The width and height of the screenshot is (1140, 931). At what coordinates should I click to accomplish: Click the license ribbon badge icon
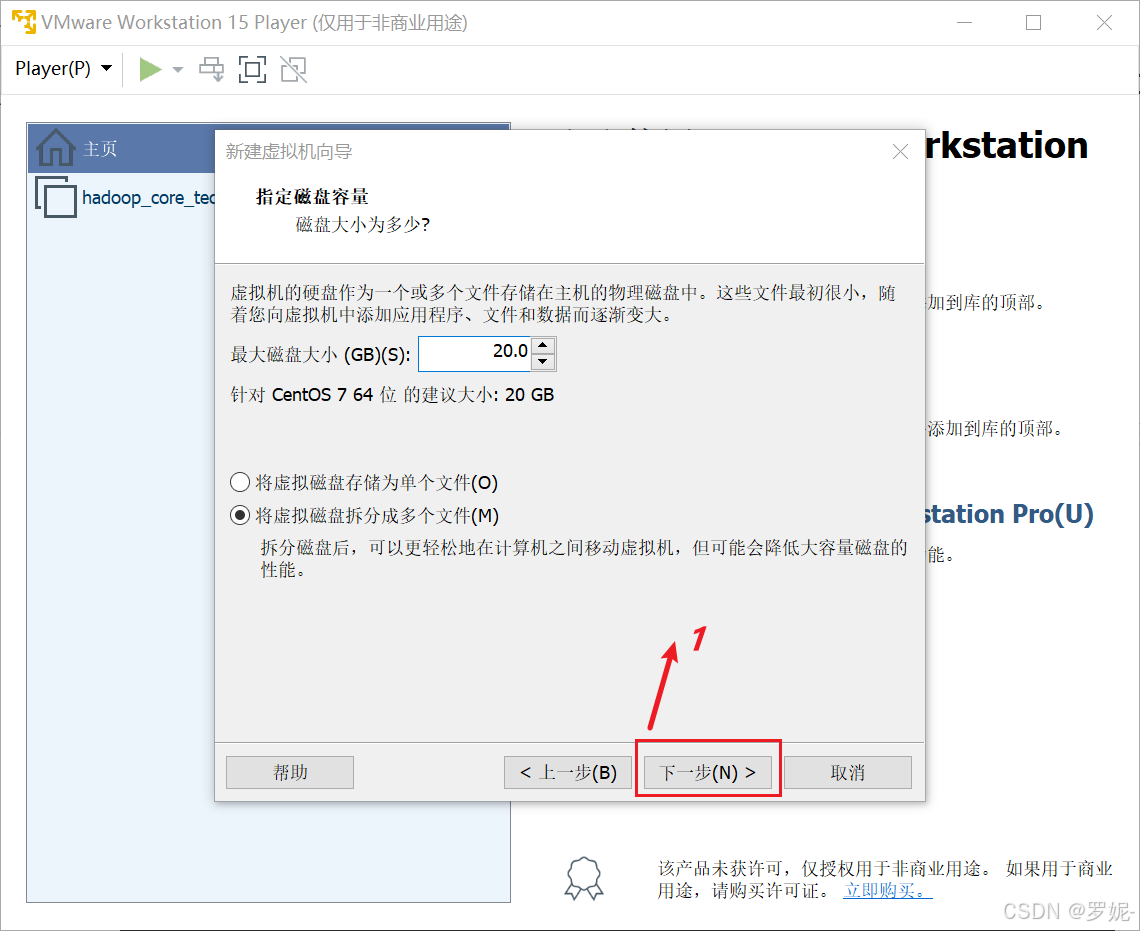(x=585, y=879)
